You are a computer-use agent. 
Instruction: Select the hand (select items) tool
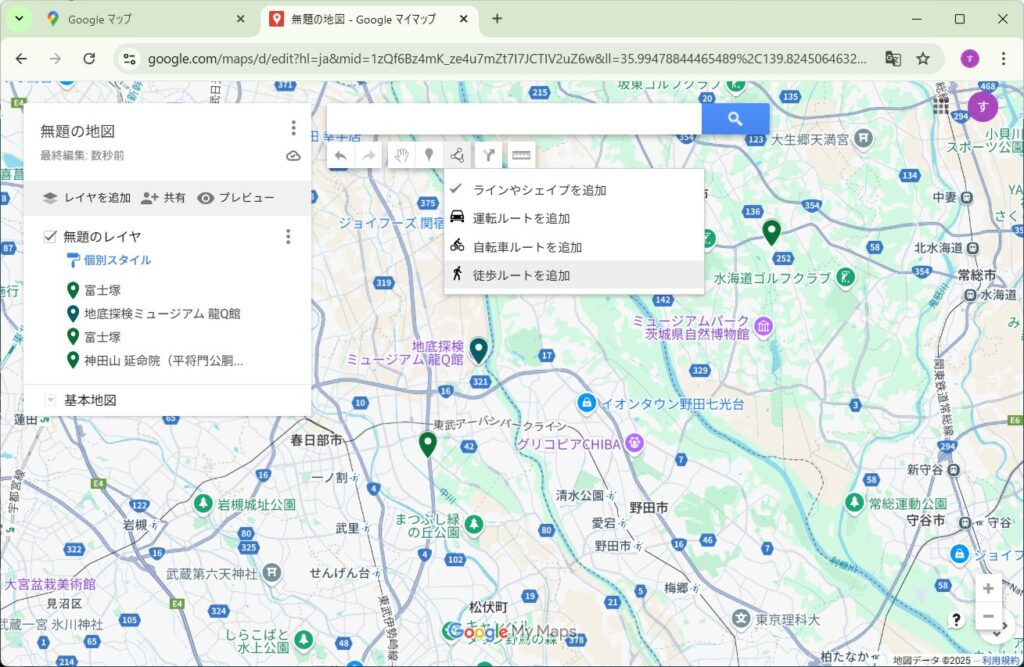(x=401, y=155)
